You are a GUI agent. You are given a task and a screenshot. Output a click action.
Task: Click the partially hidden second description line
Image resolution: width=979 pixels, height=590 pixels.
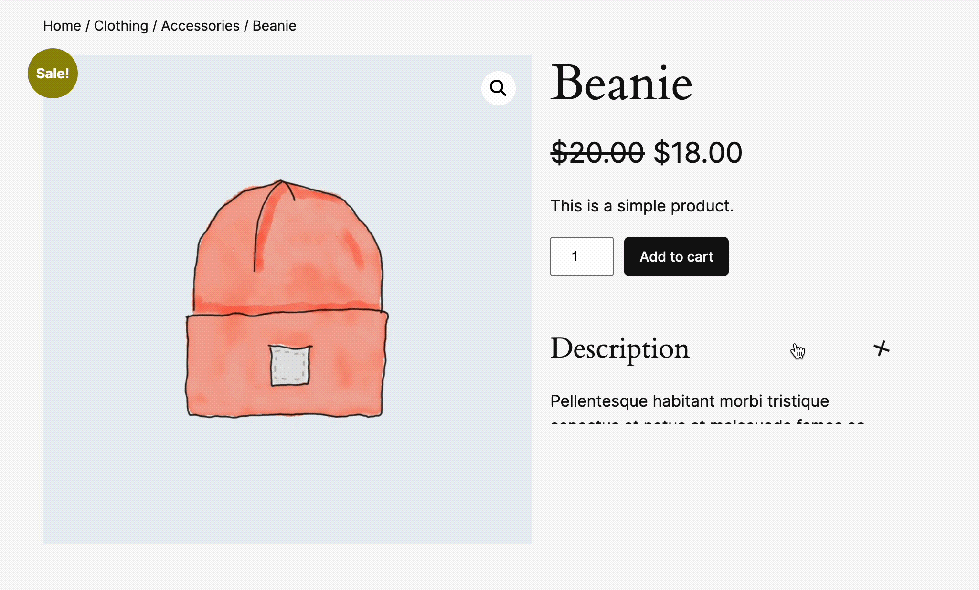click(706, 423)
